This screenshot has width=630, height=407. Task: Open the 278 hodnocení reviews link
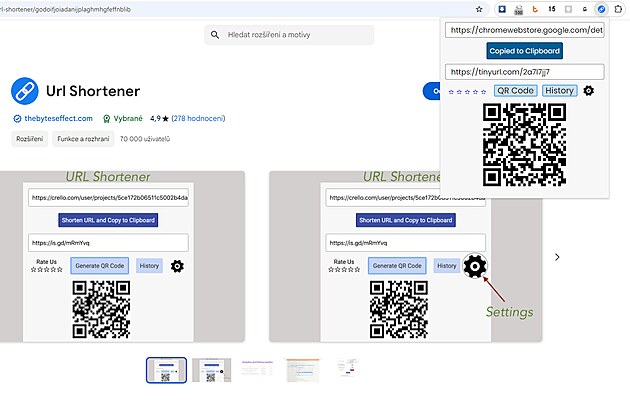click(198, 118)
